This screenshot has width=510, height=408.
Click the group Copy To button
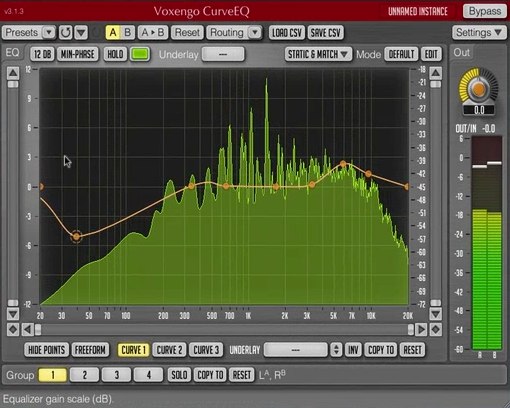tap(210, 375)
